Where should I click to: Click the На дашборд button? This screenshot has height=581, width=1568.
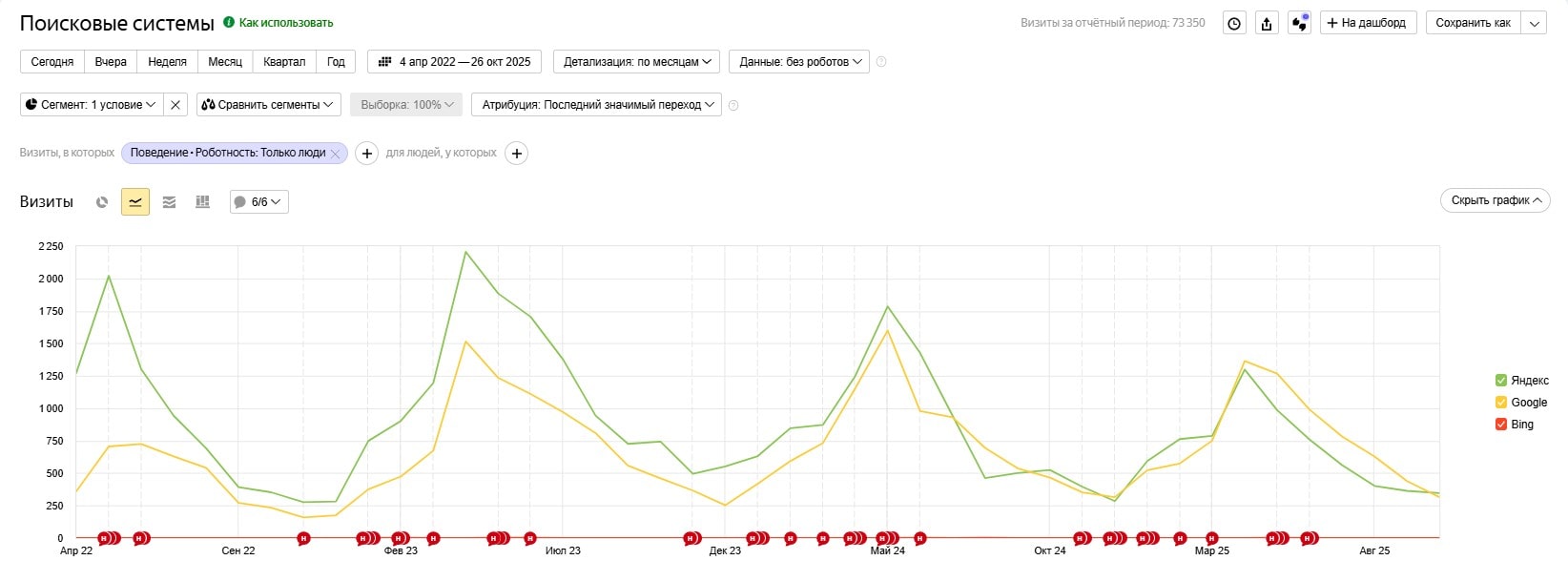point(1367,24)
